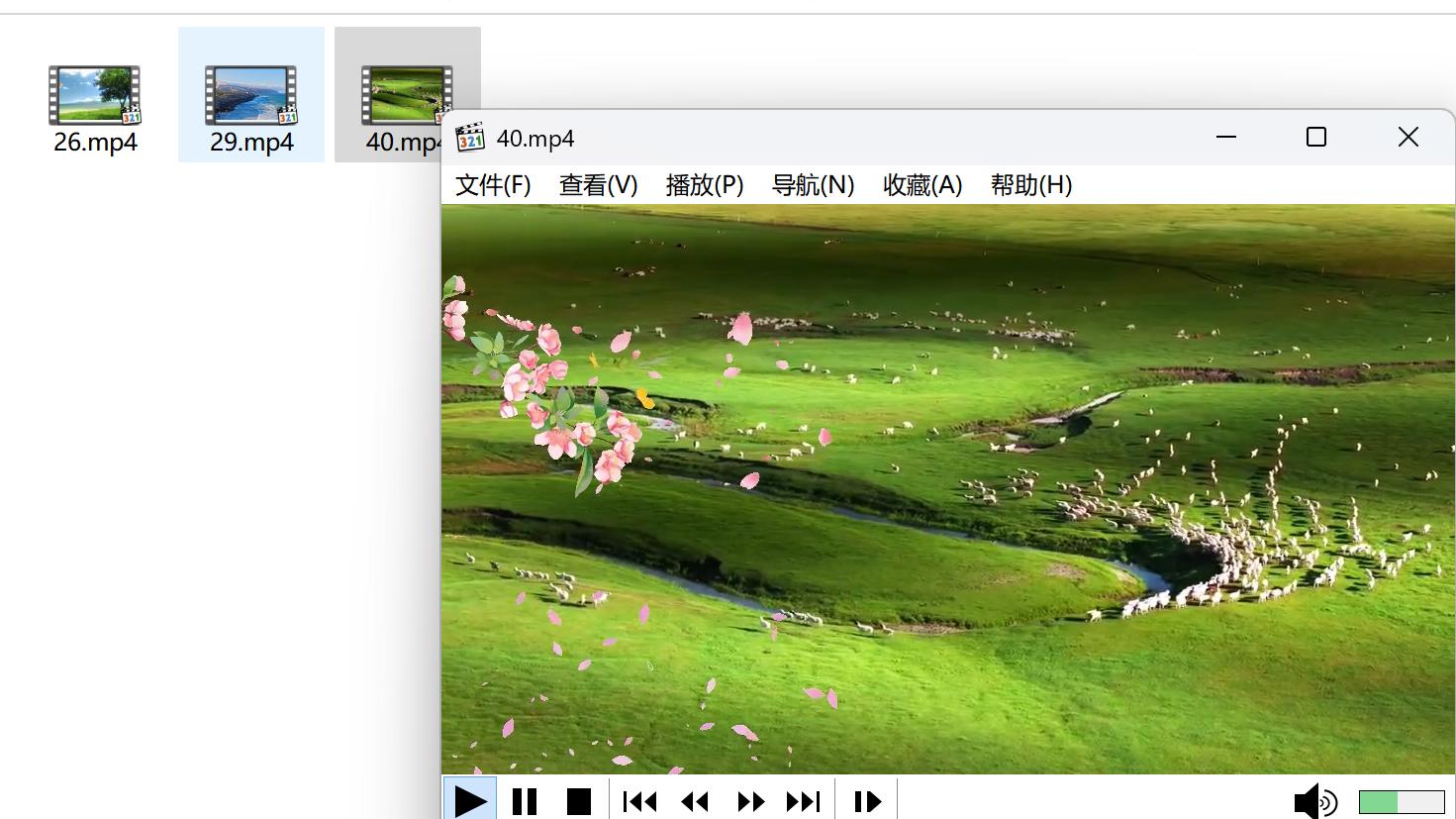The image size is (1456, 819).
Task: Minimize the 40.mp4 player window
Action: 1226,137
